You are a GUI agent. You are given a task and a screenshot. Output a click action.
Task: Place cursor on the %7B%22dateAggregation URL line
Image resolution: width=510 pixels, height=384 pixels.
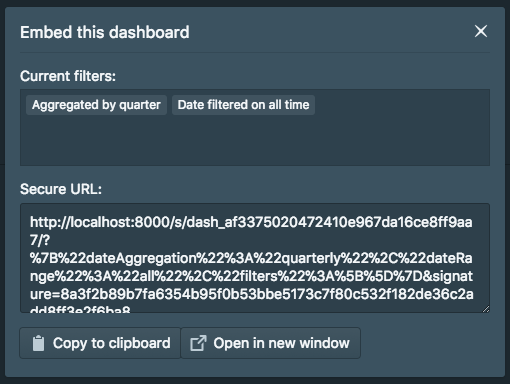click(251, 258)
